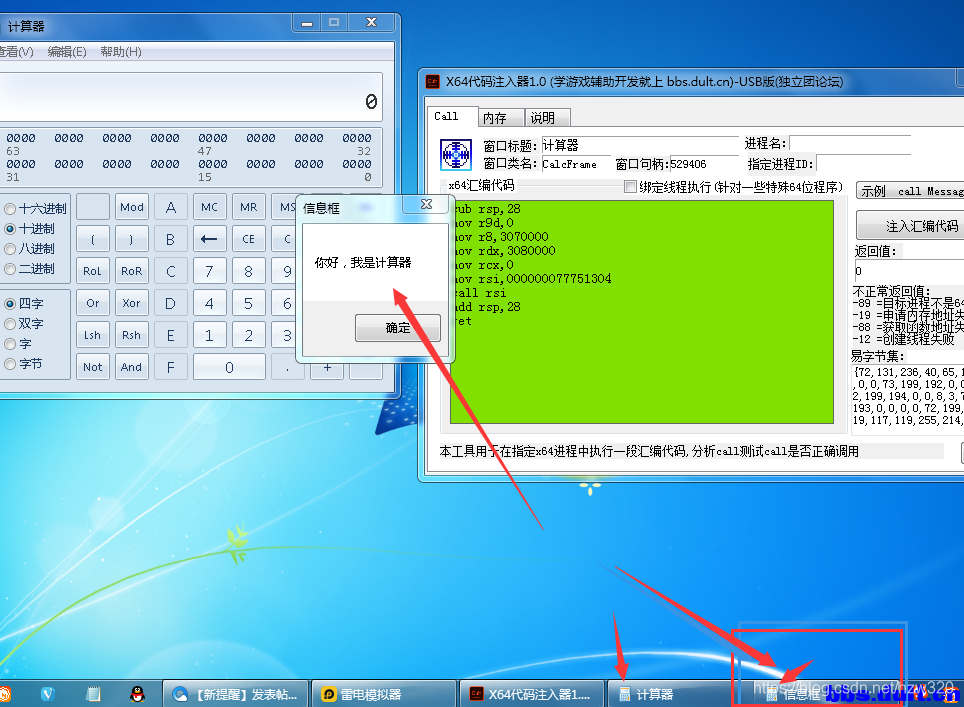Click the 窗口句柄 529406 field

tap(704, 164)
